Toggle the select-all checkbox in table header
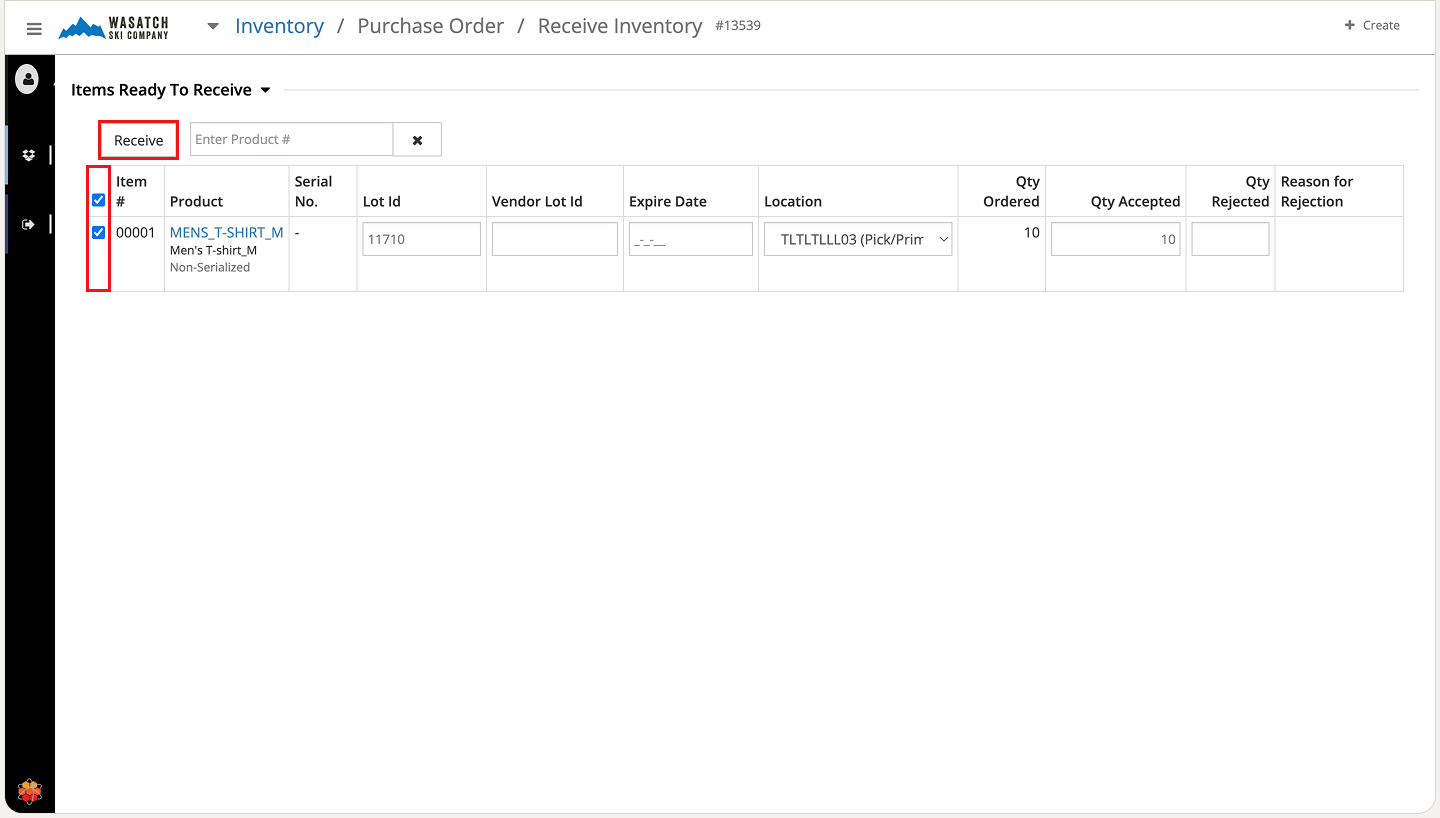This screenshot has width=1440, height=818. click(98, 200)
